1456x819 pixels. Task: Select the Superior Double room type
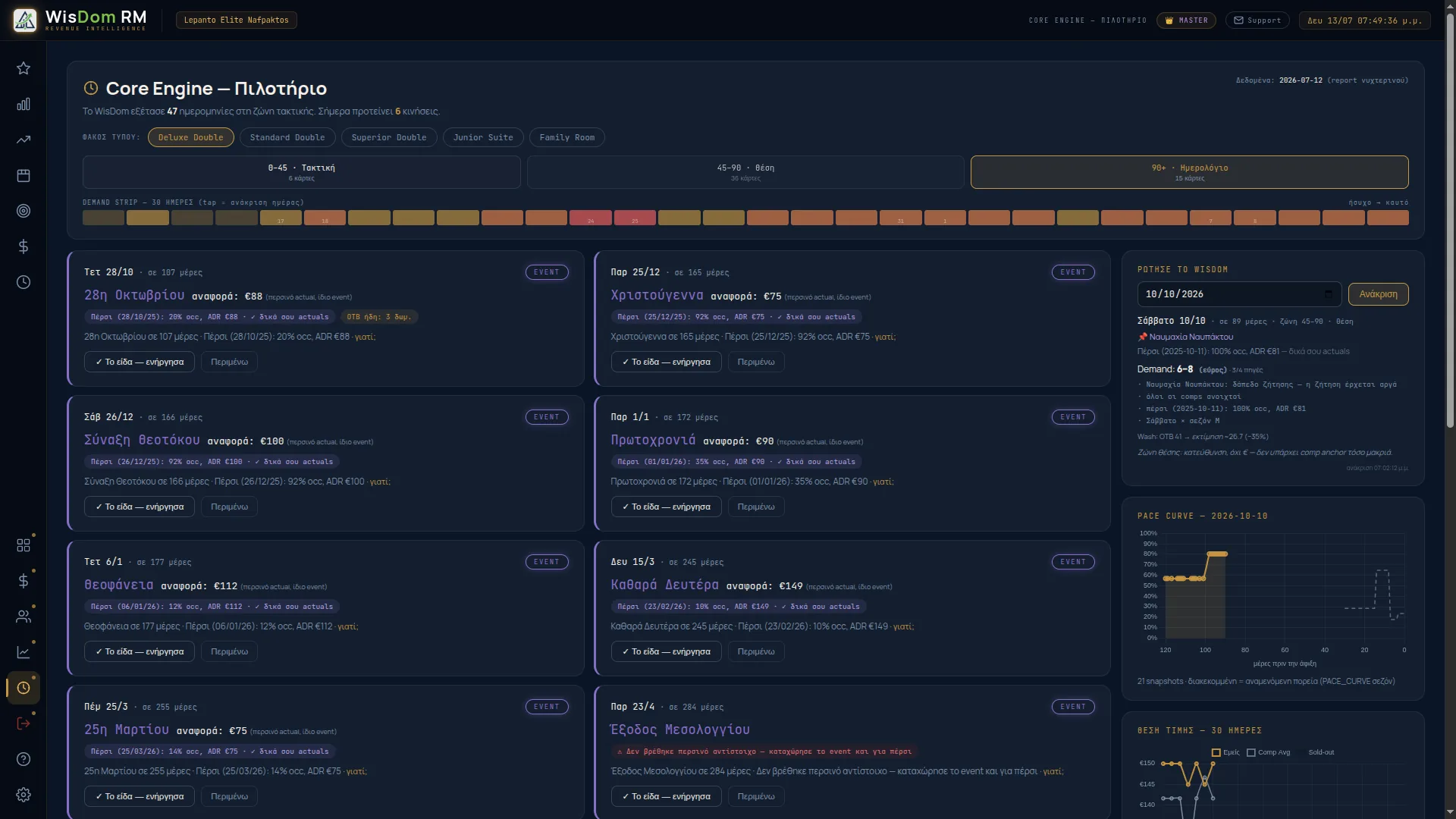(x=389, y=137)
